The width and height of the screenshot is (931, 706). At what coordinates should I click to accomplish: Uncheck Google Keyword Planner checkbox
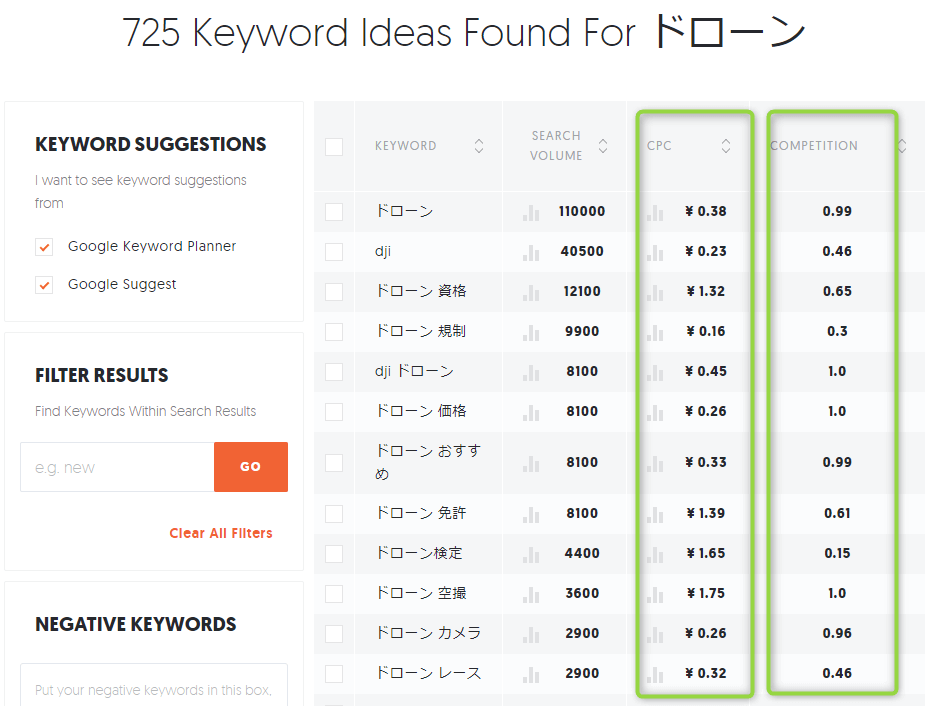(44, 247)
